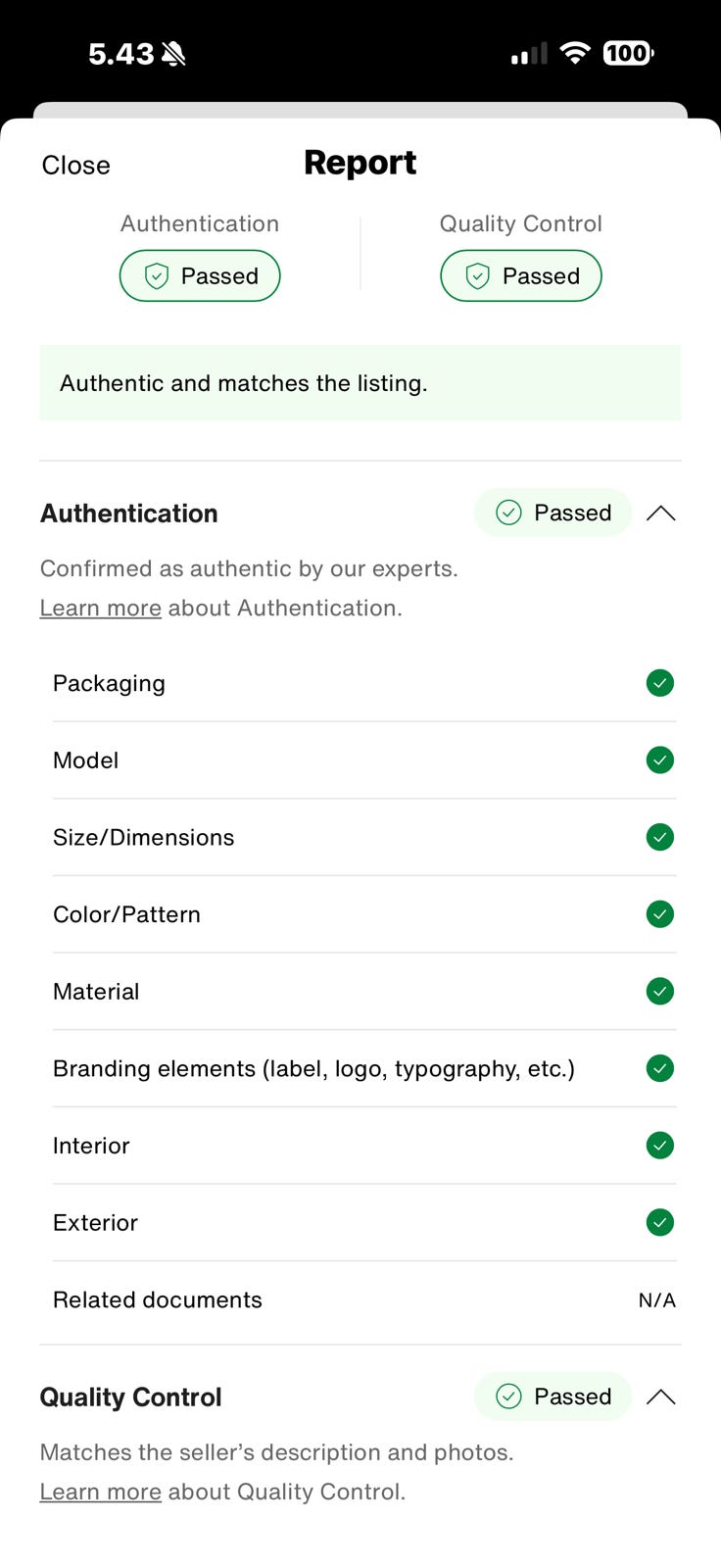
Task: Tap the battery indicator in status bar
Action: (x=628, y=53)
